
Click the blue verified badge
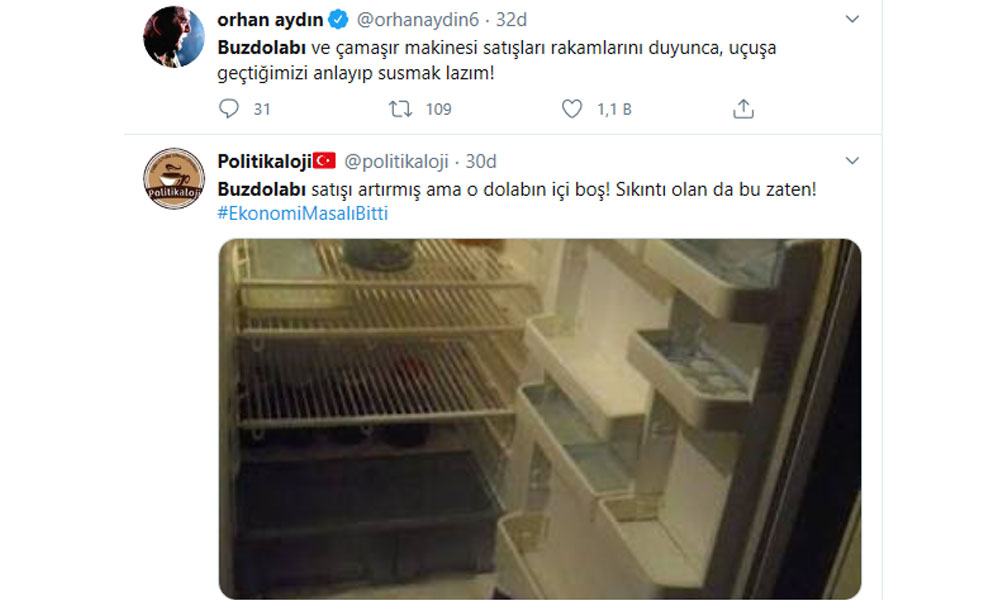click(338, 20)
